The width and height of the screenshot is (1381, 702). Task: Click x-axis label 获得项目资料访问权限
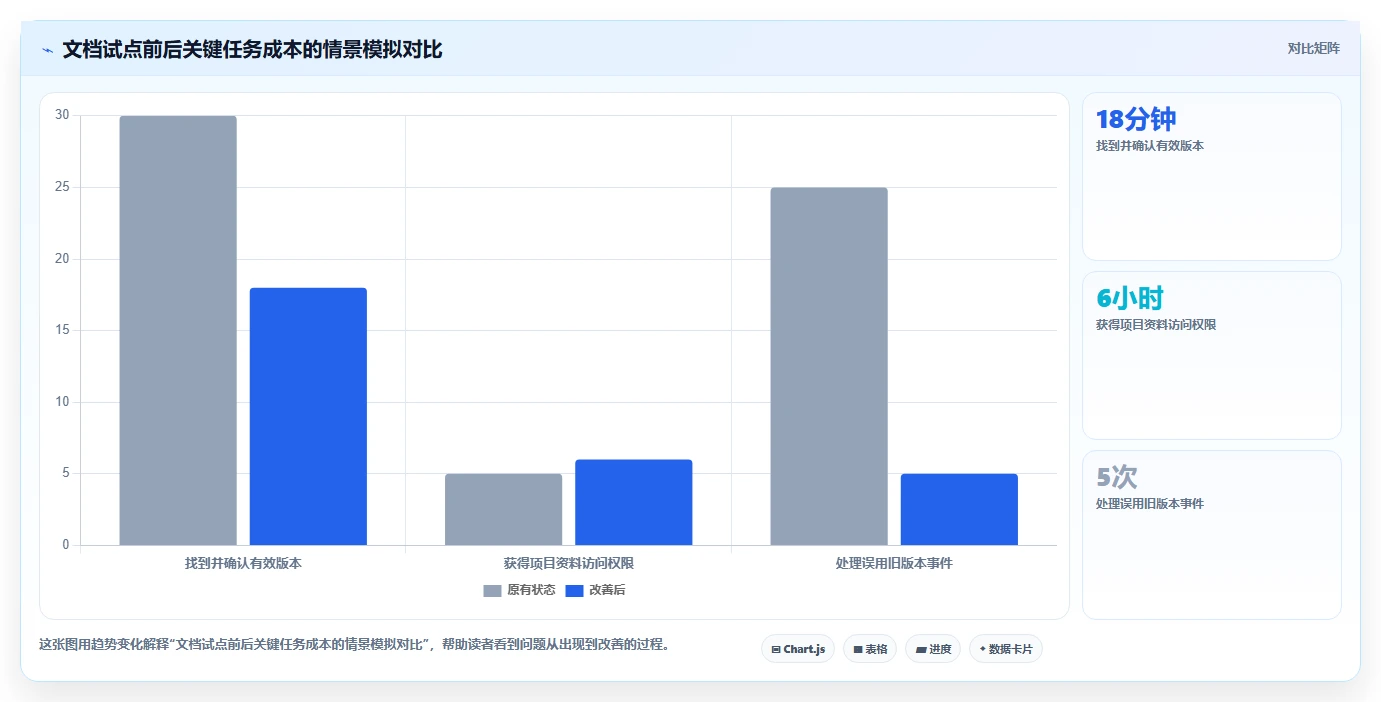pos(568,563)
